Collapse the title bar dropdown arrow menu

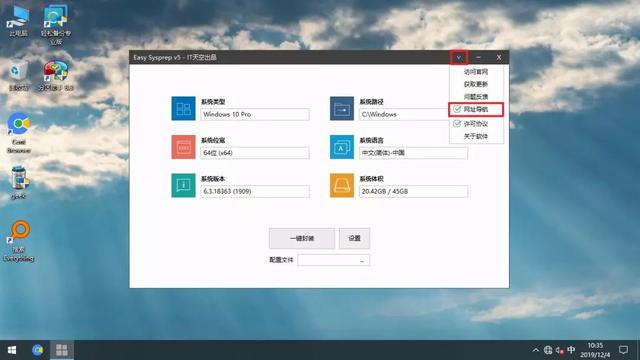[x=459, y=58]
